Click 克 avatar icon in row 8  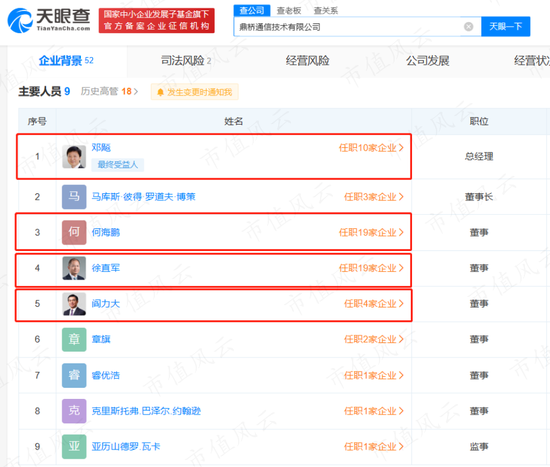(74, 411)
